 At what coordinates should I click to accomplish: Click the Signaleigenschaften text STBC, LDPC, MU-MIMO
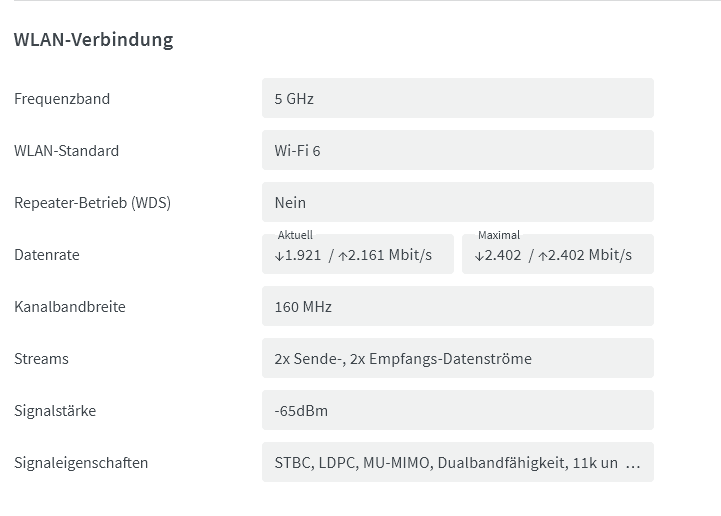(352, 463)
